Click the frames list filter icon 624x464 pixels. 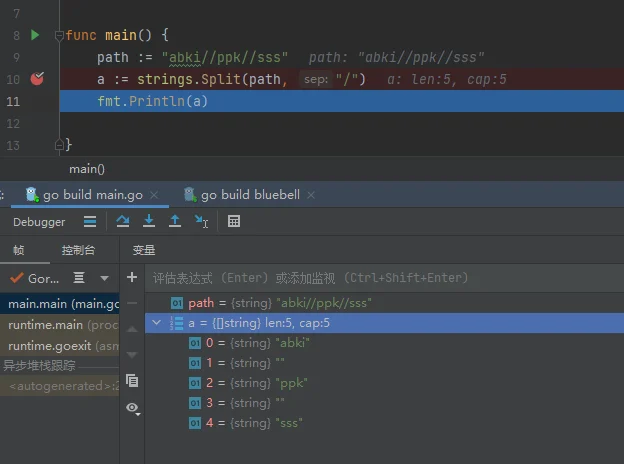click(79, 278)
